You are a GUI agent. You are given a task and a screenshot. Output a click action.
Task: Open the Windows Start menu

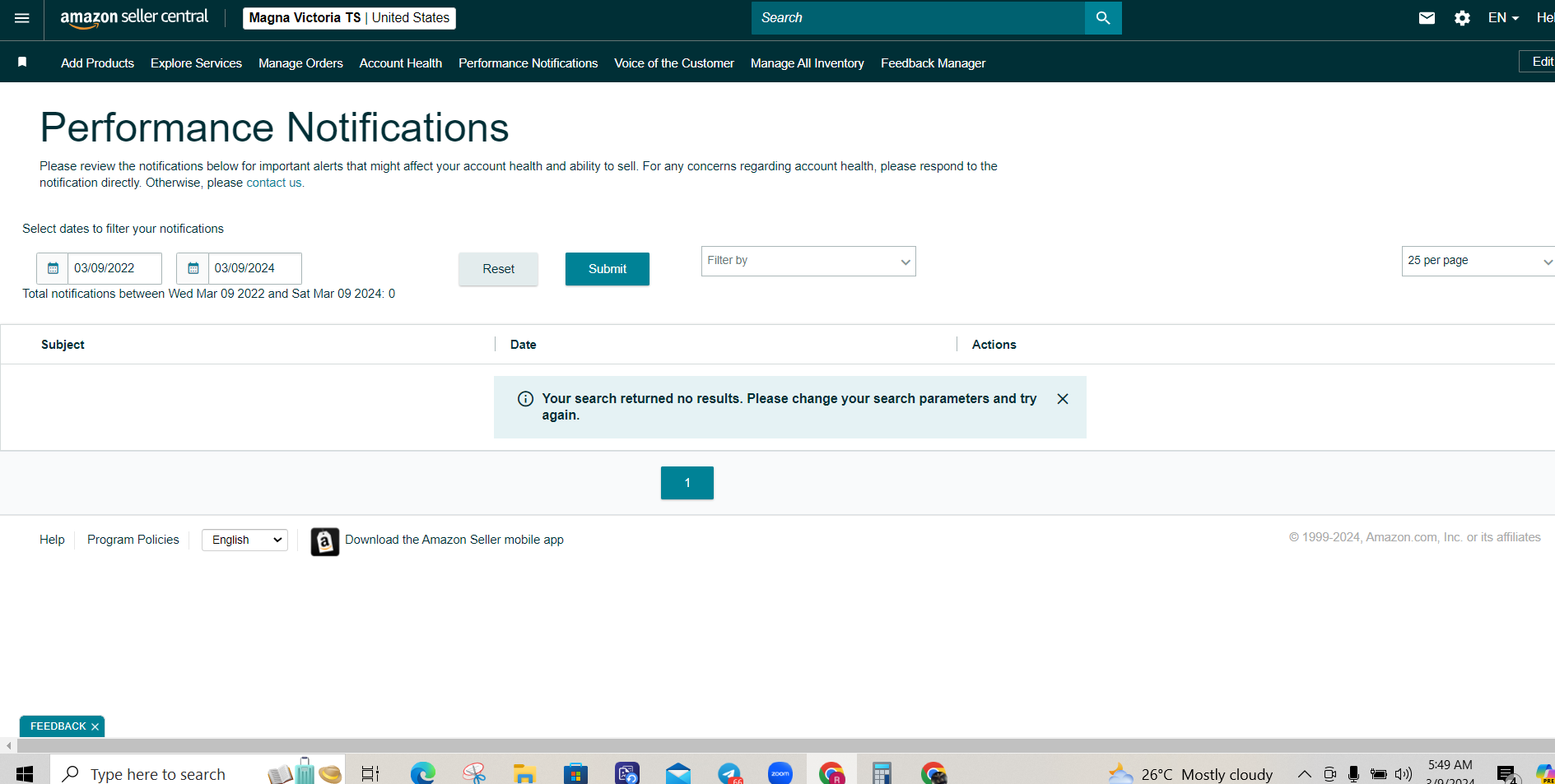(x=25, y=773)
